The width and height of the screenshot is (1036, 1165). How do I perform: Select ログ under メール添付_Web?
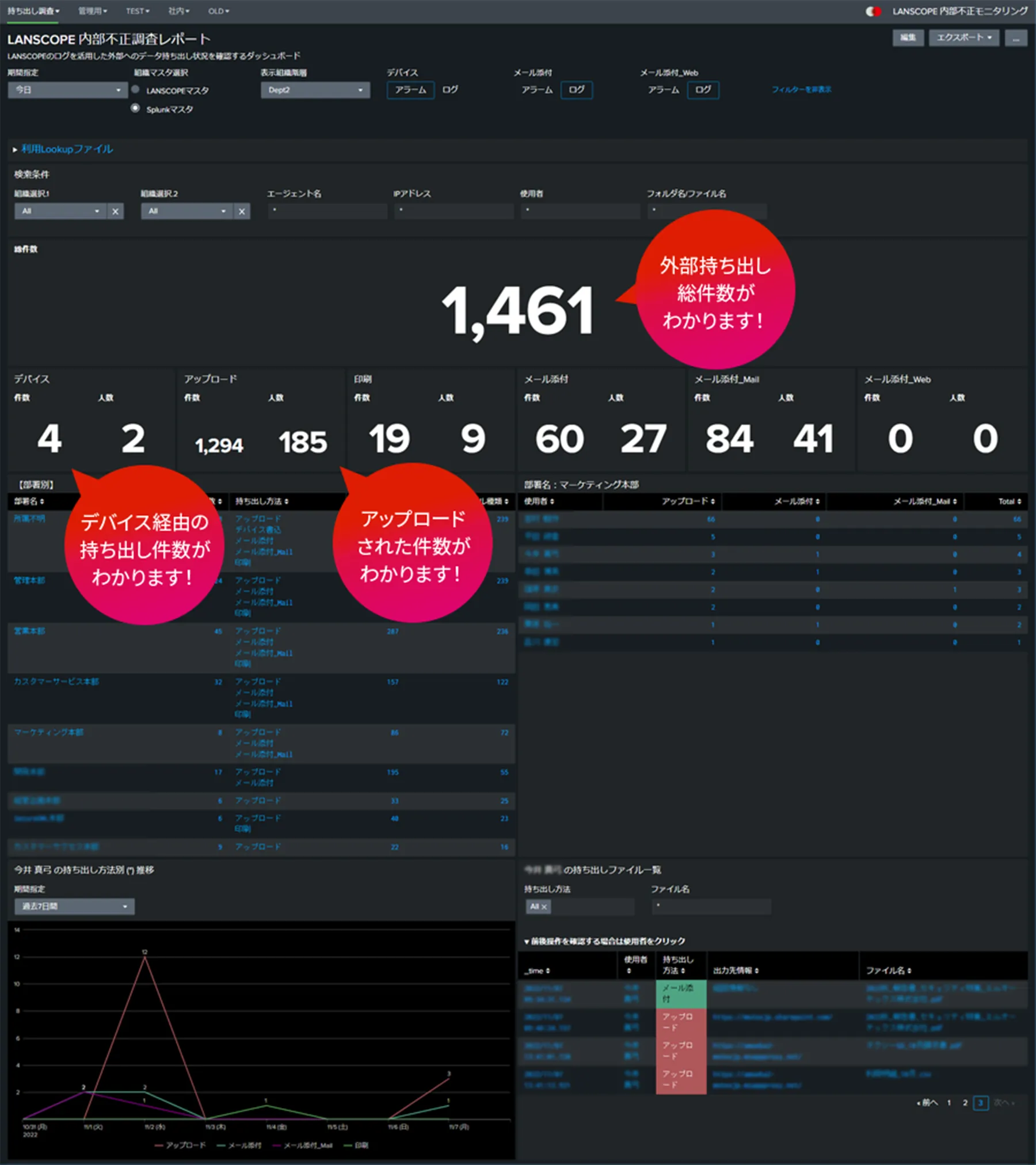pyautogui.click(x=703, y=90)
